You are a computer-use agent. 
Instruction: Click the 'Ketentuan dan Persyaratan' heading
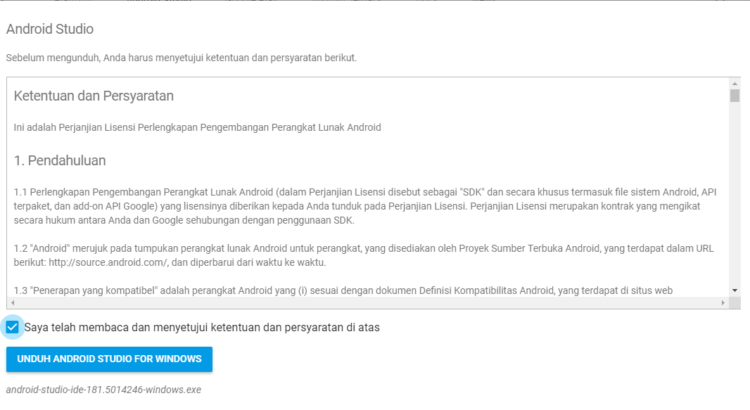94,97
